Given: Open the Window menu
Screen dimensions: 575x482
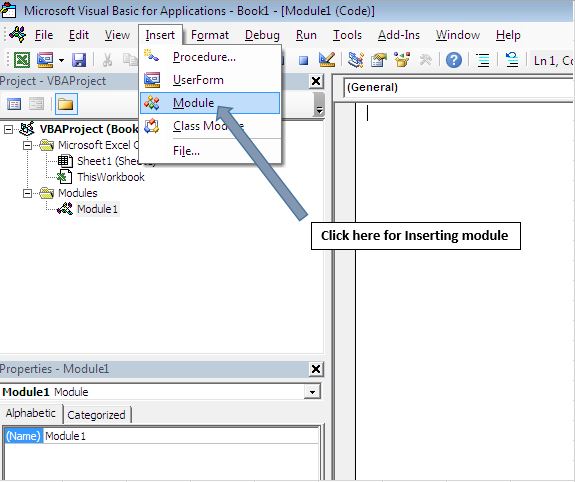Looking at the screenshot, I should coord(458,35).
